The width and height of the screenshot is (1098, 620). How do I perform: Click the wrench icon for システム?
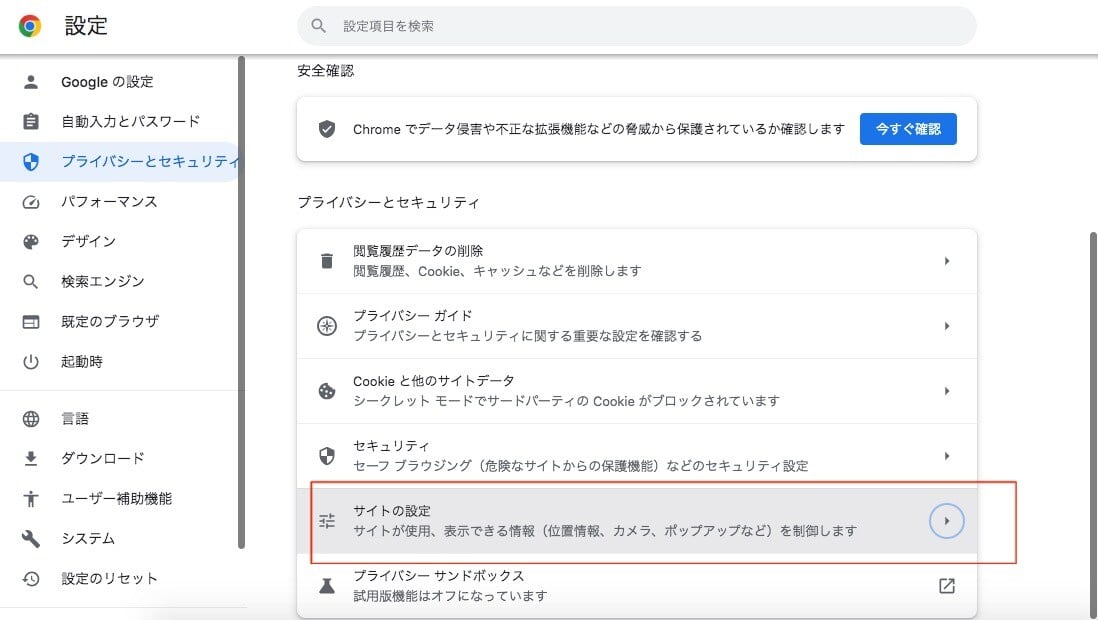coord(31,539)
